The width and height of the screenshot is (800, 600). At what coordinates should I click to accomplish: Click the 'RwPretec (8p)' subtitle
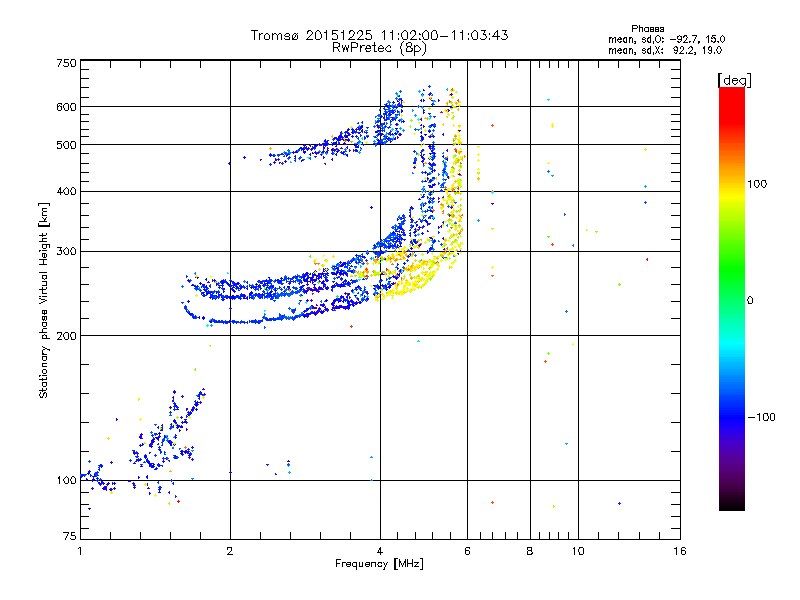(379, 48)
